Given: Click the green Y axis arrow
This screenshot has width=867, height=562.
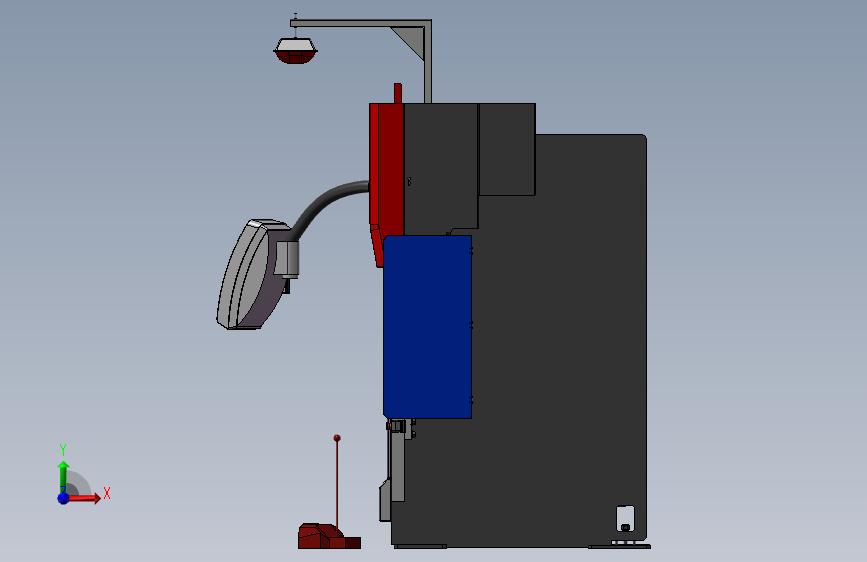Looking at the screenshot, I should coord(63,477).
